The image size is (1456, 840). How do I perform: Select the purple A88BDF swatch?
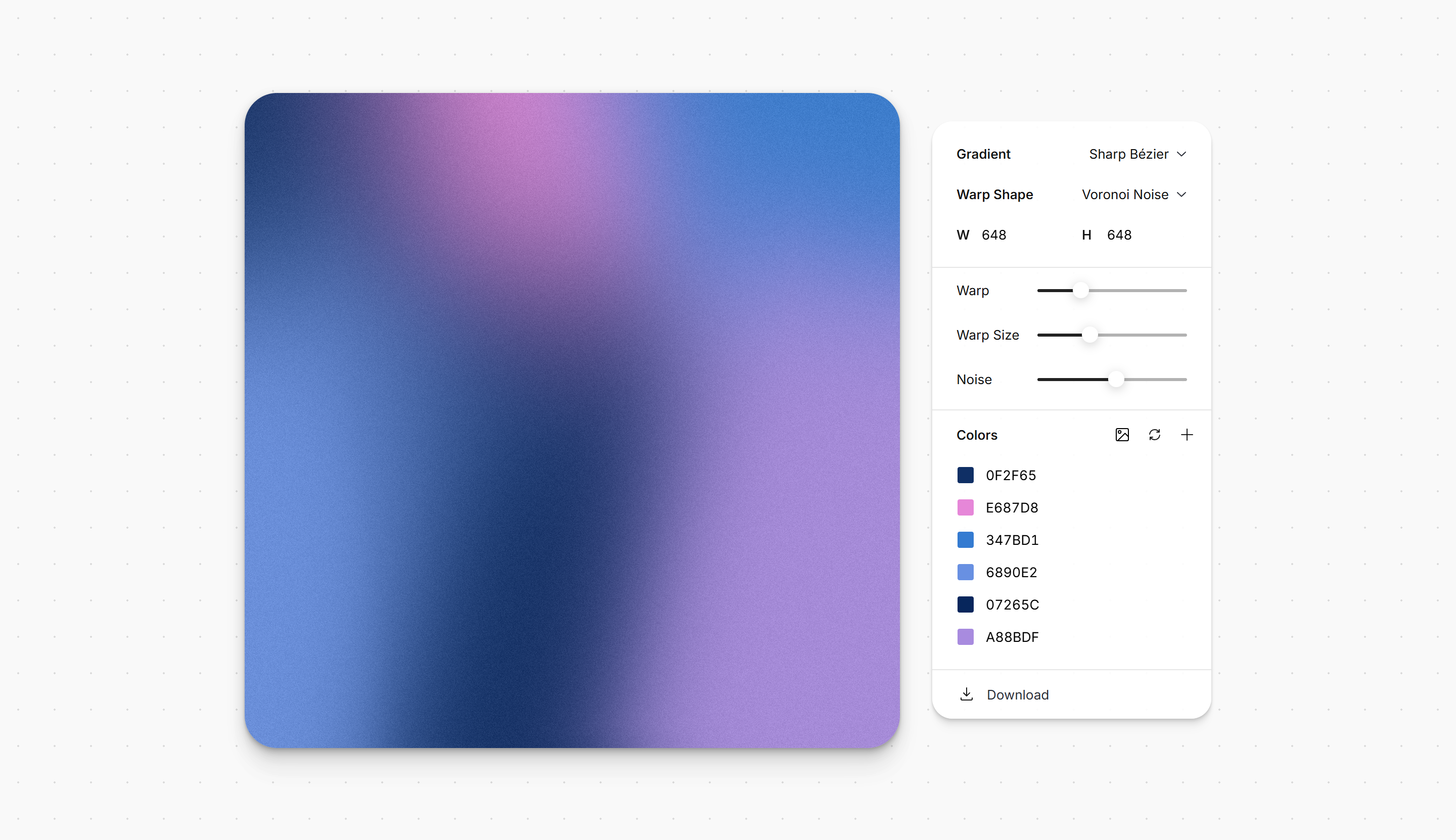click(965, 636)
